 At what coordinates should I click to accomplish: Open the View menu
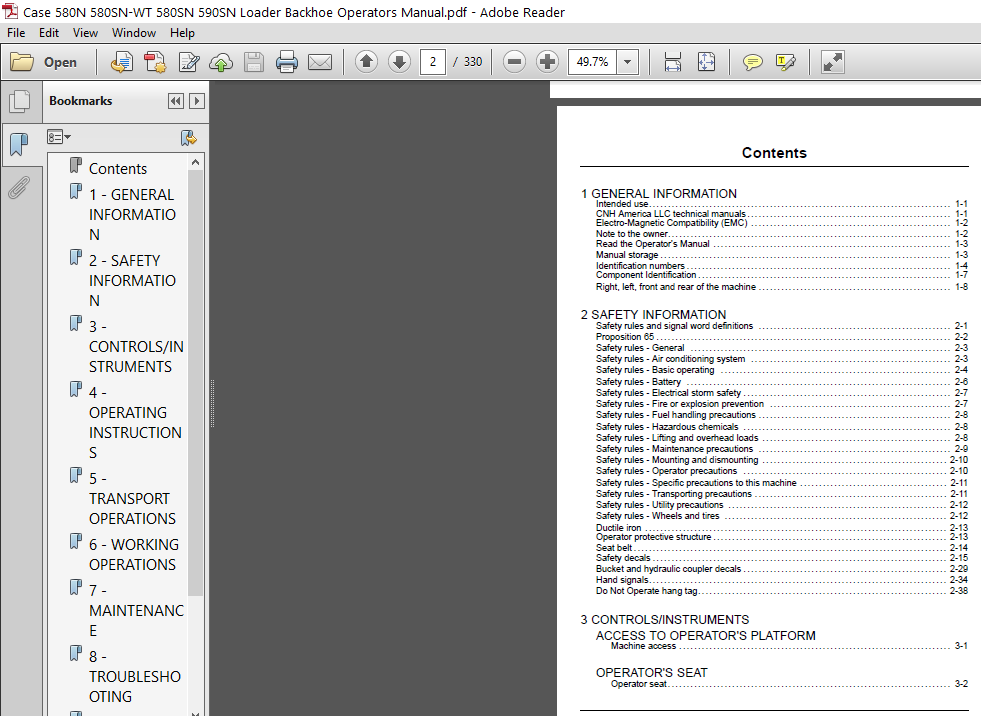pyautogui.click(x=85, y=33)
